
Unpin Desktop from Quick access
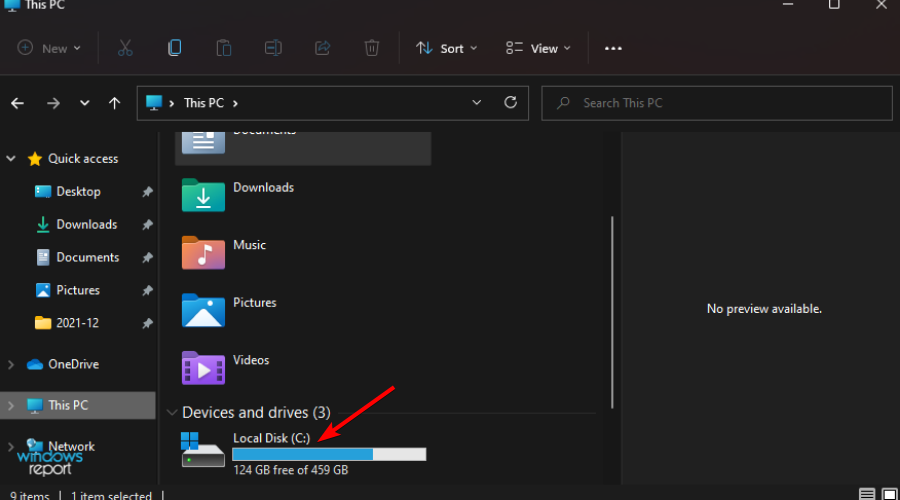click(x=147, y=192)
